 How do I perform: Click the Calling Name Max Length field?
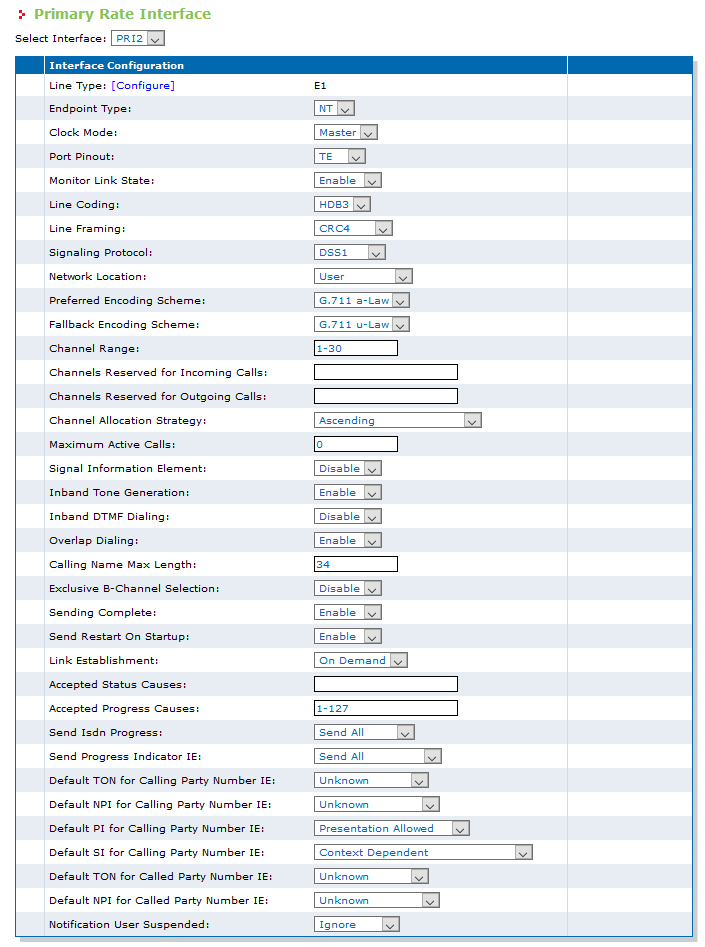[x=356, y=565]
